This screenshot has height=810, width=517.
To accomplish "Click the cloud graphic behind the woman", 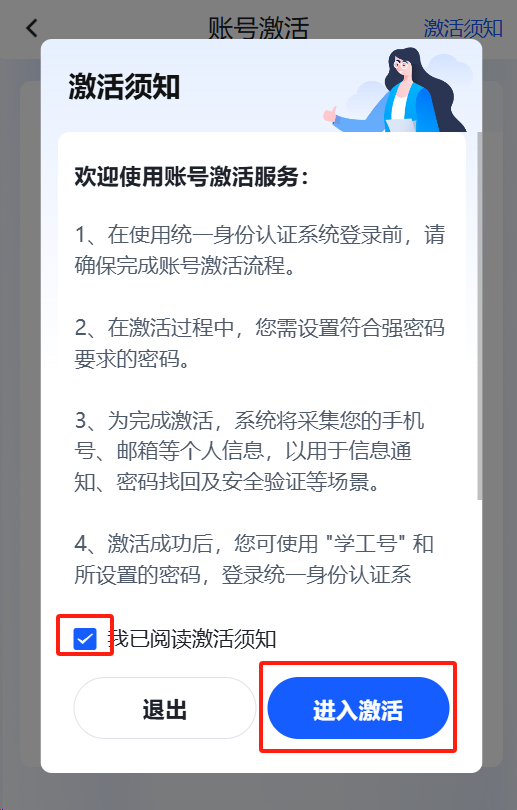I will coord(449,70).
